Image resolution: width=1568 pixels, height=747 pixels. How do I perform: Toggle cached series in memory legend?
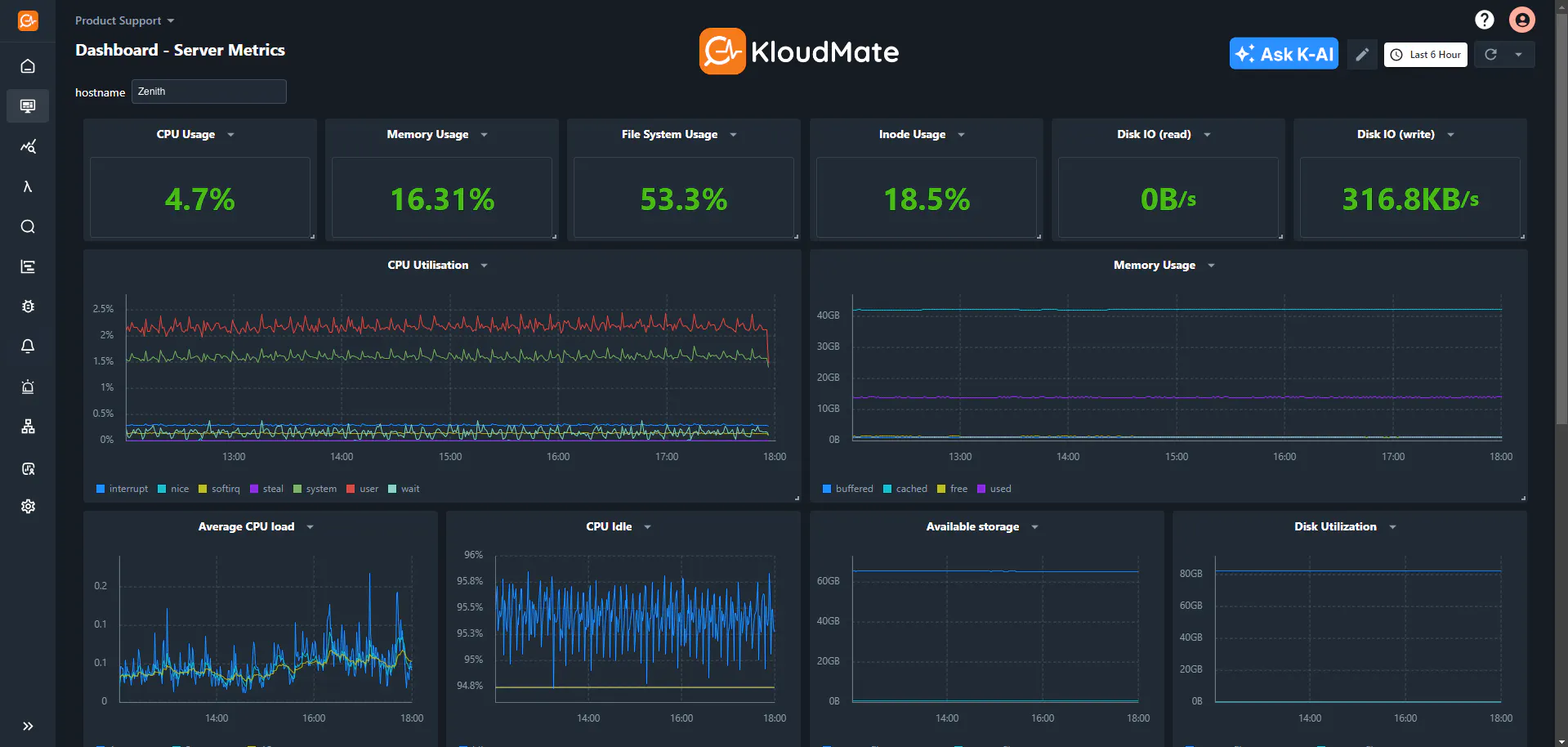905,489
